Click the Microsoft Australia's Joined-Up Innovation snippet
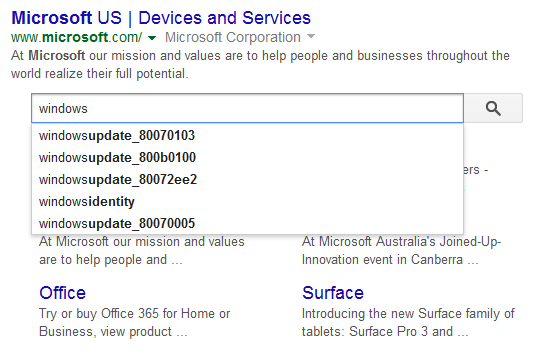The image size is (548, 362). [x=401, y=251]
